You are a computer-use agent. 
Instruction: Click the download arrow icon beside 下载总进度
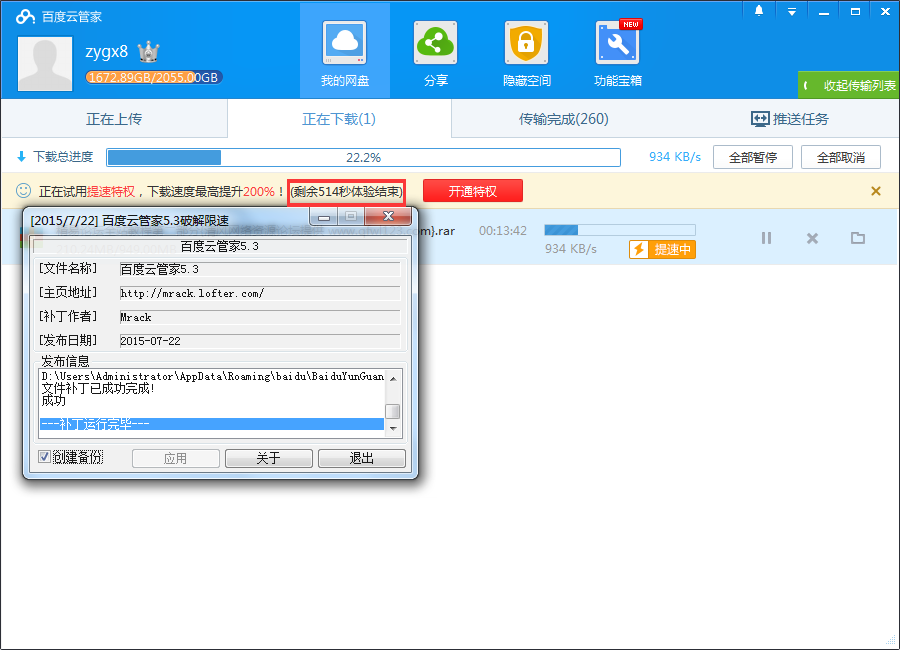22,157
